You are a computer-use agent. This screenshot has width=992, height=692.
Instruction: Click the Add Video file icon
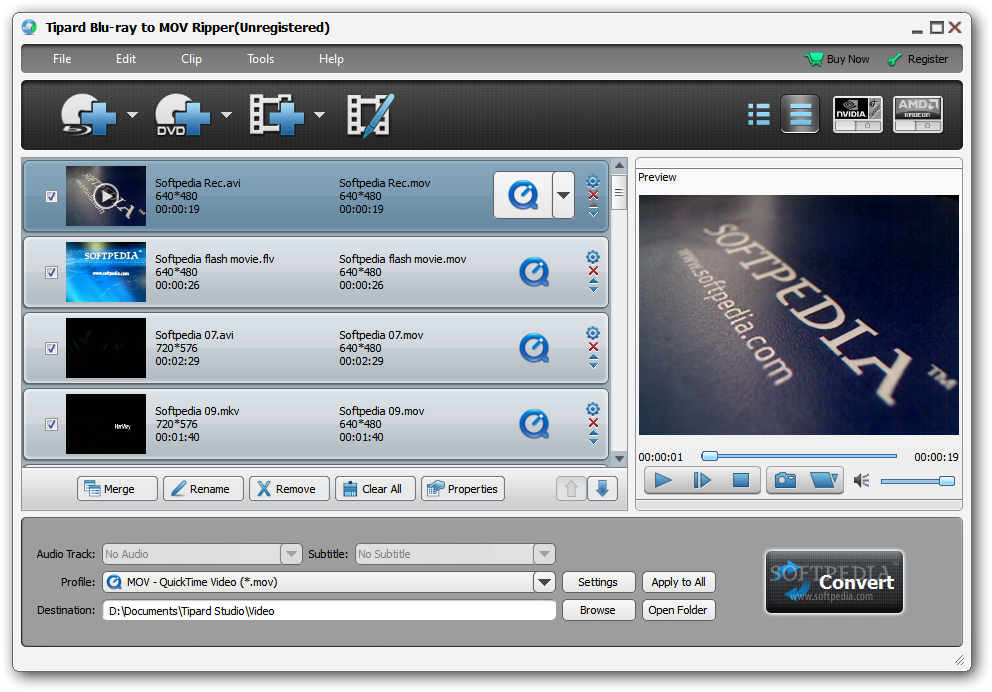tap(276, 114)
